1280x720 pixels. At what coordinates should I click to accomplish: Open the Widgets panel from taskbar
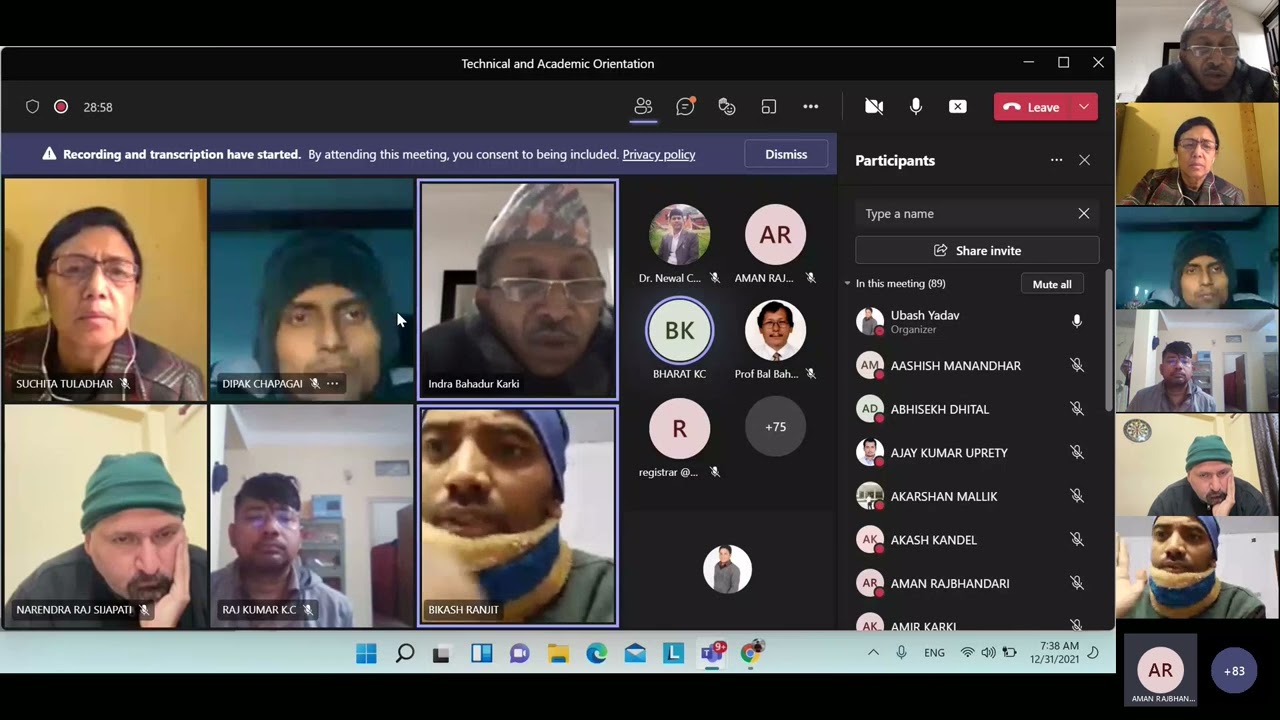[481, 654]
